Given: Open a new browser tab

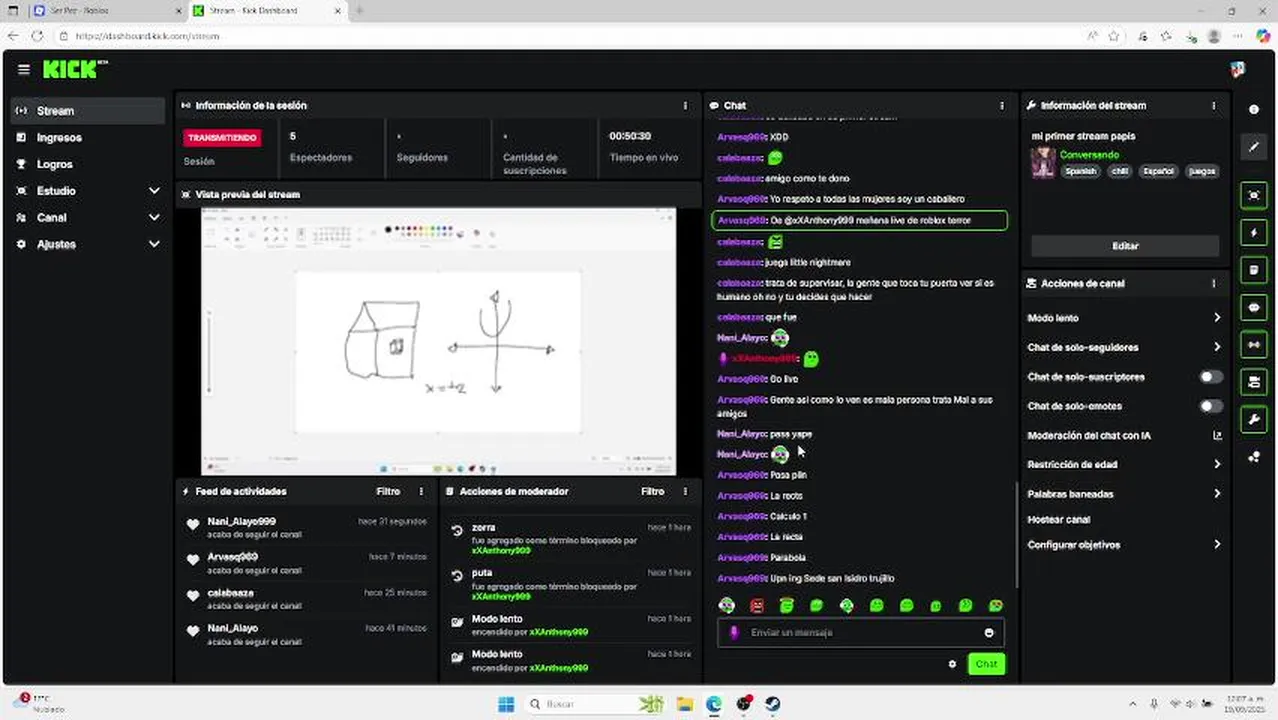Looking at the screenshot, I should (359, 11).
